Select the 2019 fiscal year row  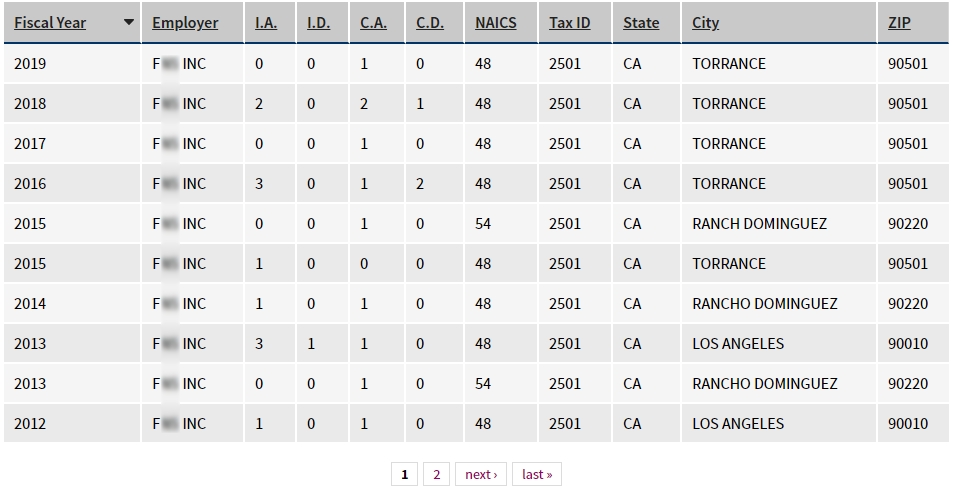click(476, 64)
